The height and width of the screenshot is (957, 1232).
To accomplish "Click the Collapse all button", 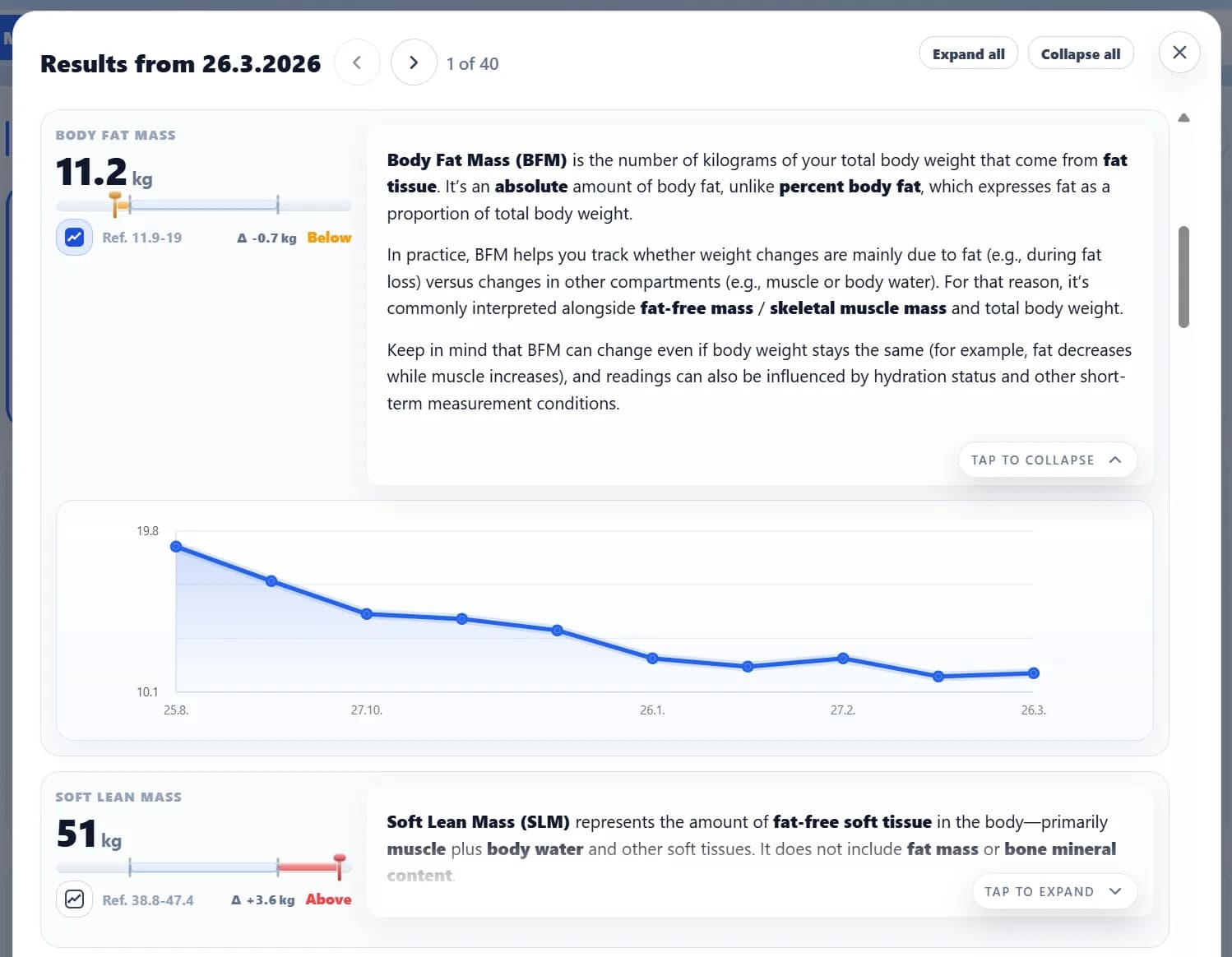I will [1081, 53].
